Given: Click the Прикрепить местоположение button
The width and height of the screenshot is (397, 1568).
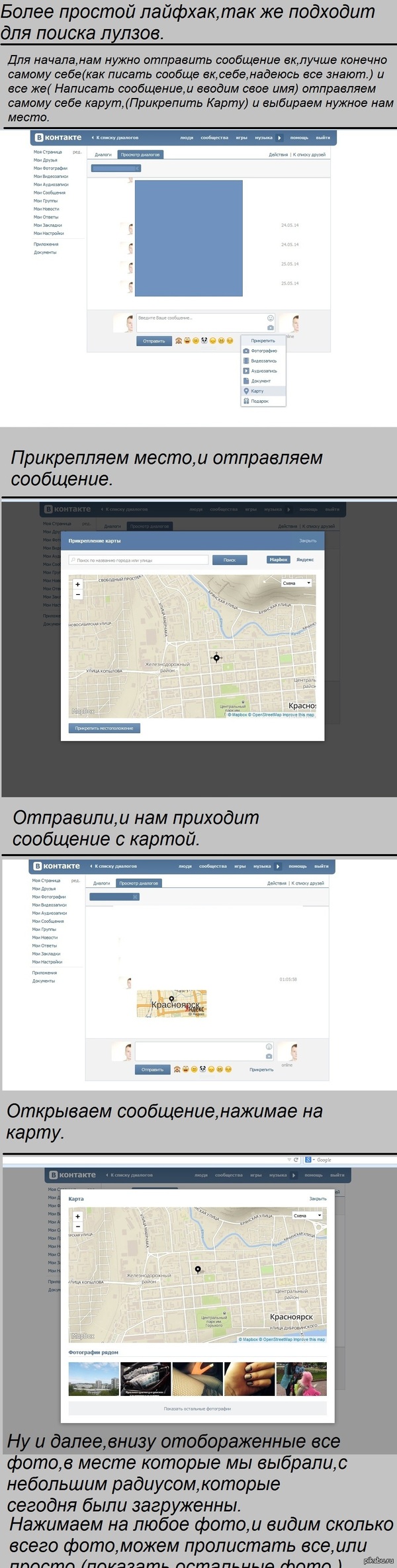Looking at the screenshot, I should point(104,728).
